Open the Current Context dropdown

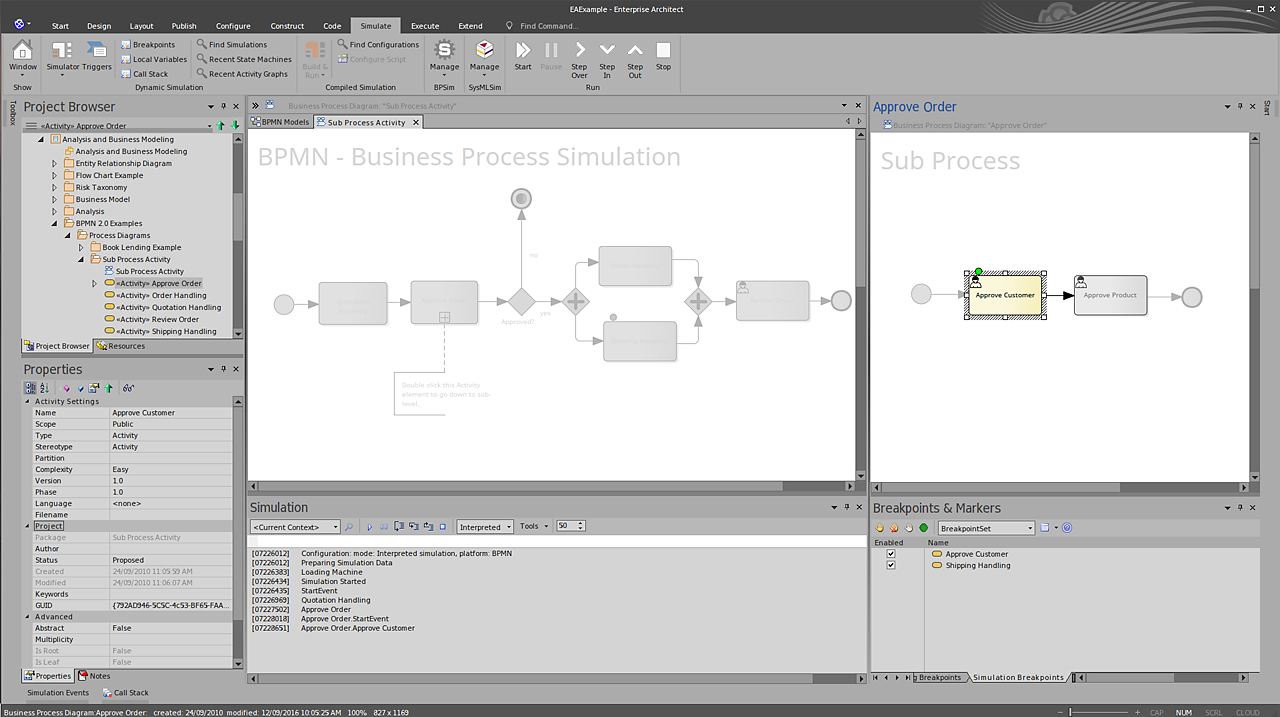pyautogui.click(x=296, y=527)
